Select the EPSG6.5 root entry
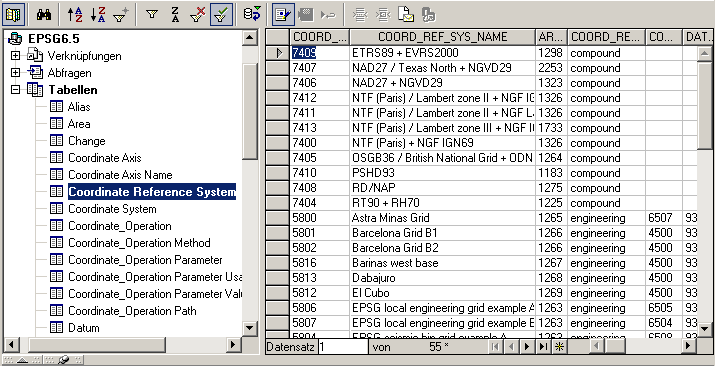Screen dimensions: 715x366 pyautogui.click(x=54, y=39)
